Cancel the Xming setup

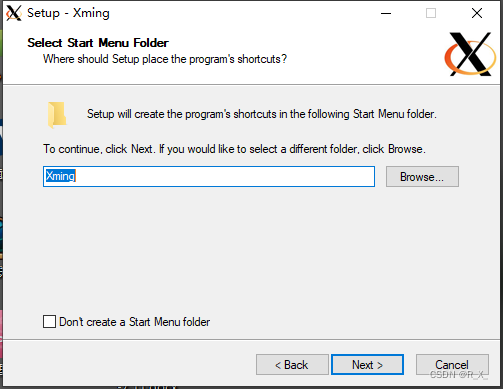pyautogui.click(x=452, y=364)
